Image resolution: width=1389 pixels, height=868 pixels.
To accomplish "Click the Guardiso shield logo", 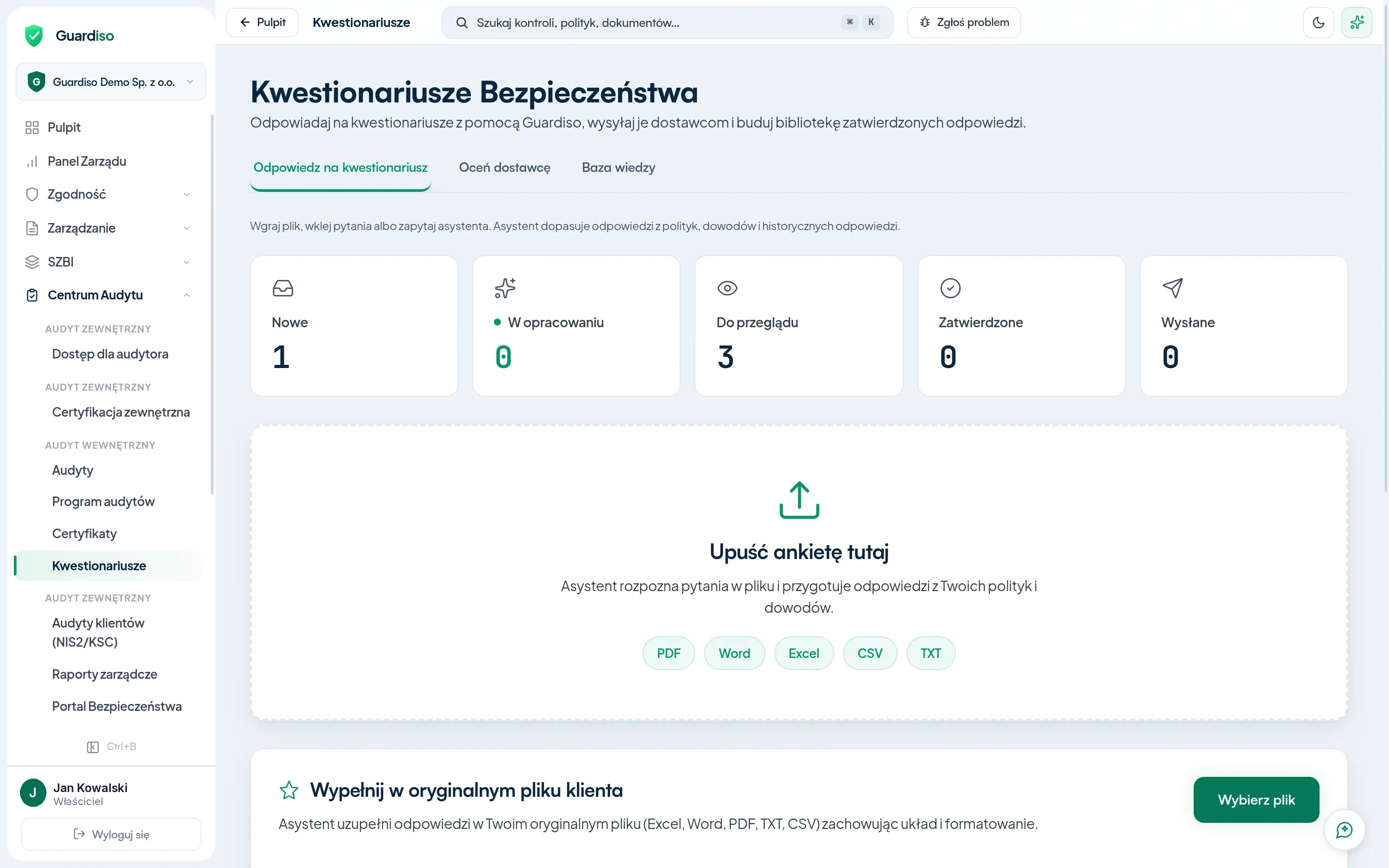I will [34, 36].
